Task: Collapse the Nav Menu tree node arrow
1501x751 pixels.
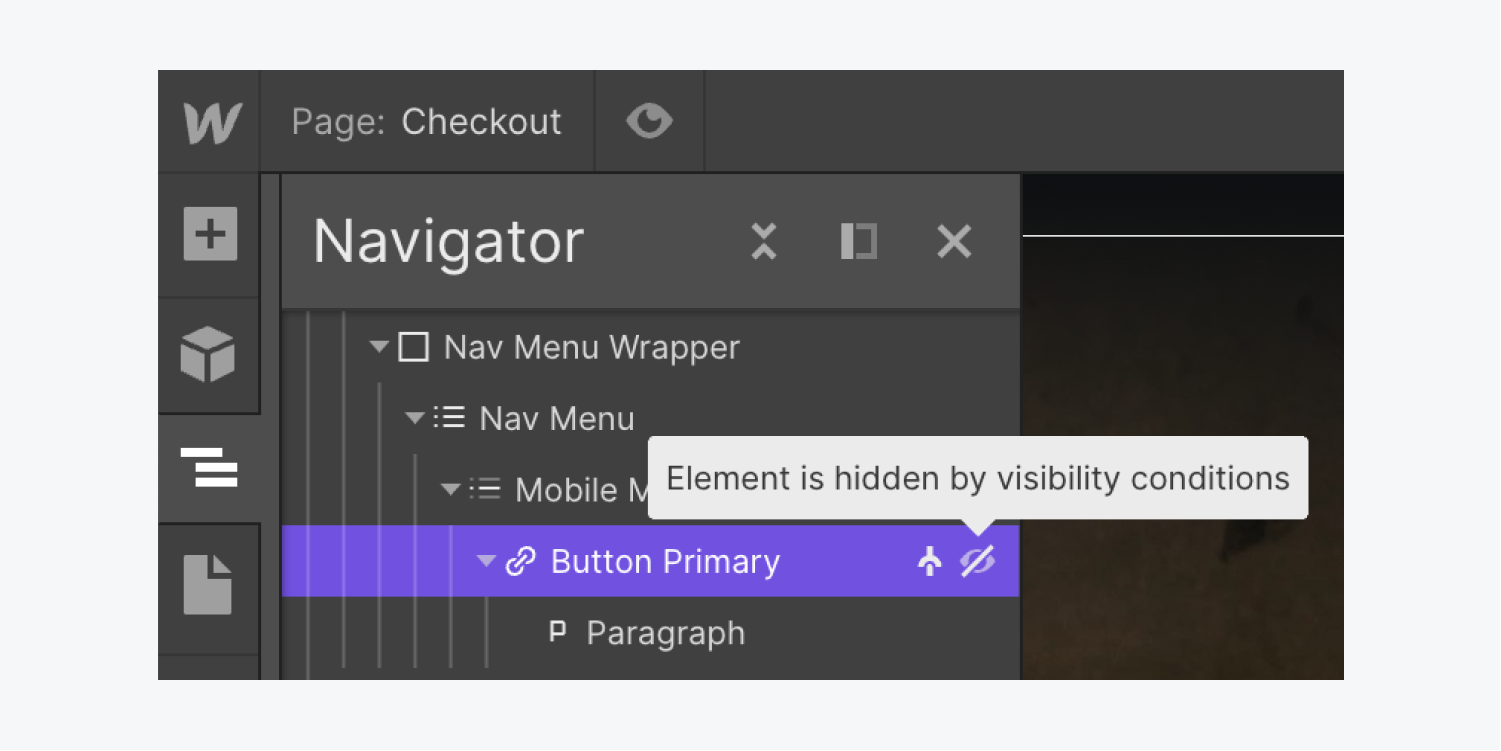Action: point(415,418)
